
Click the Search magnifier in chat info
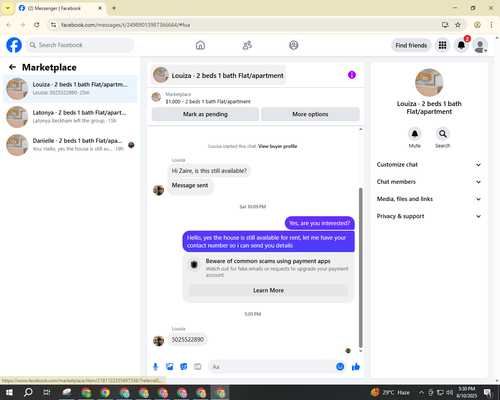pos(443,134)
